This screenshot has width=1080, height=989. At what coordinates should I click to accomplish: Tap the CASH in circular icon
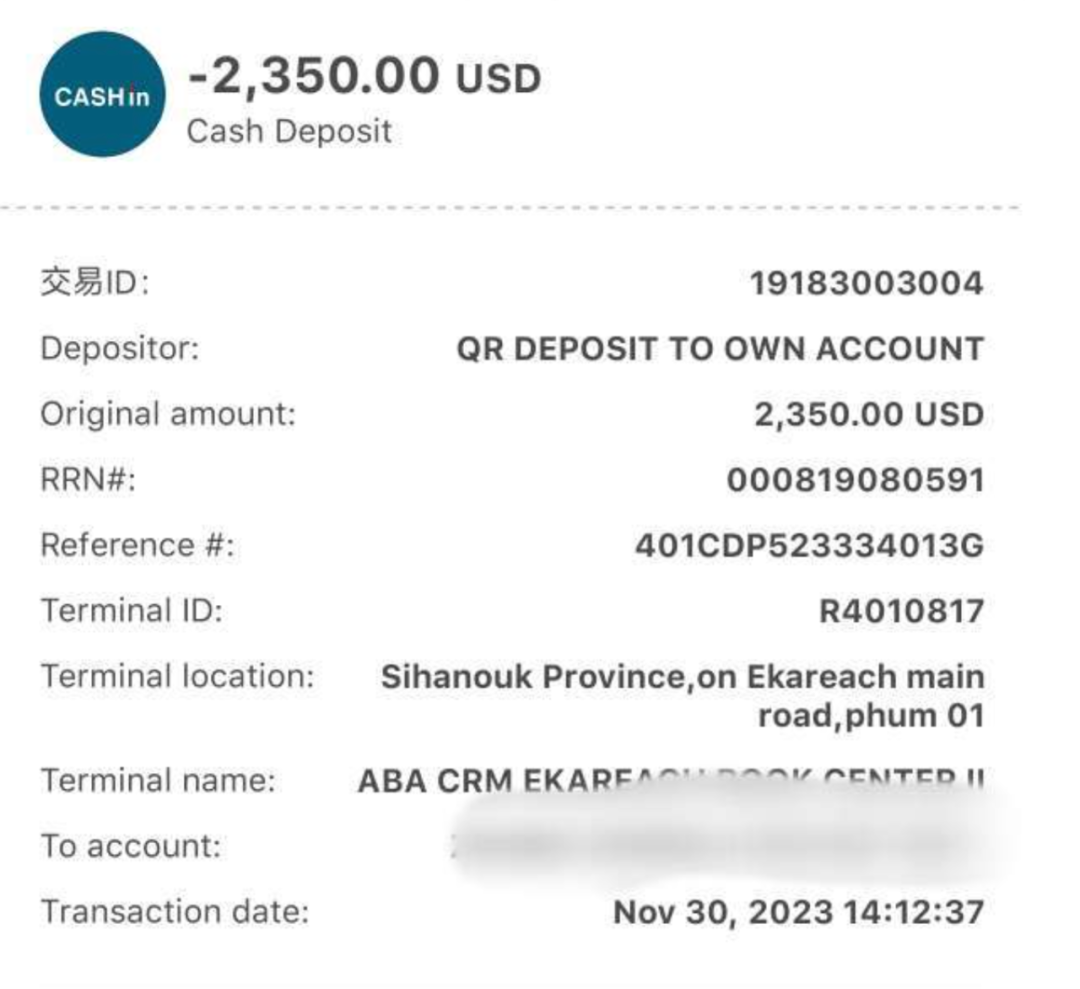pyautogui.click(x=102, y=94)
